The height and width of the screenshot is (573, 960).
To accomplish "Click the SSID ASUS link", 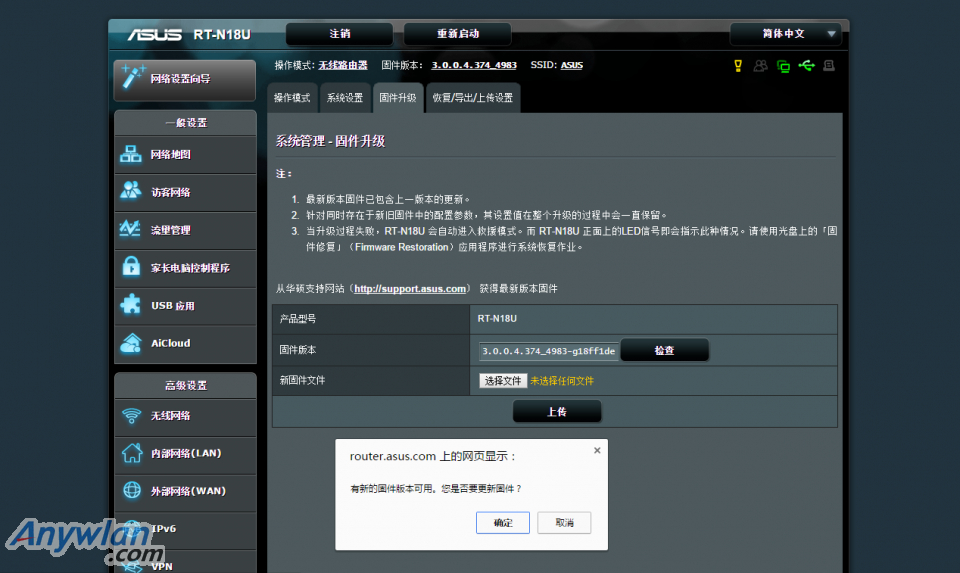I will coord(572,65).
